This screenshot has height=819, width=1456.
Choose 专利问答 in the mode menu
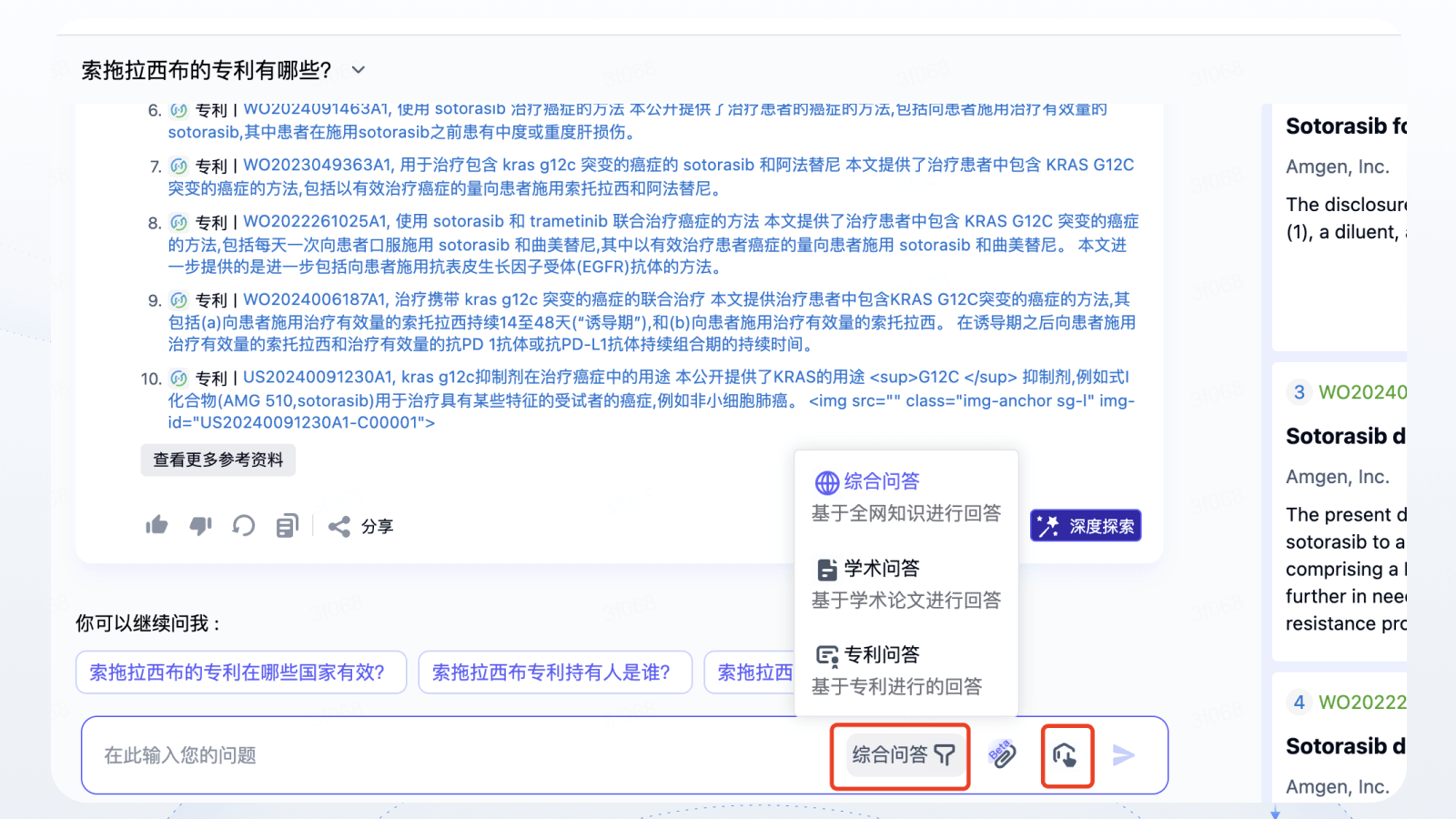tap(881, 655)
